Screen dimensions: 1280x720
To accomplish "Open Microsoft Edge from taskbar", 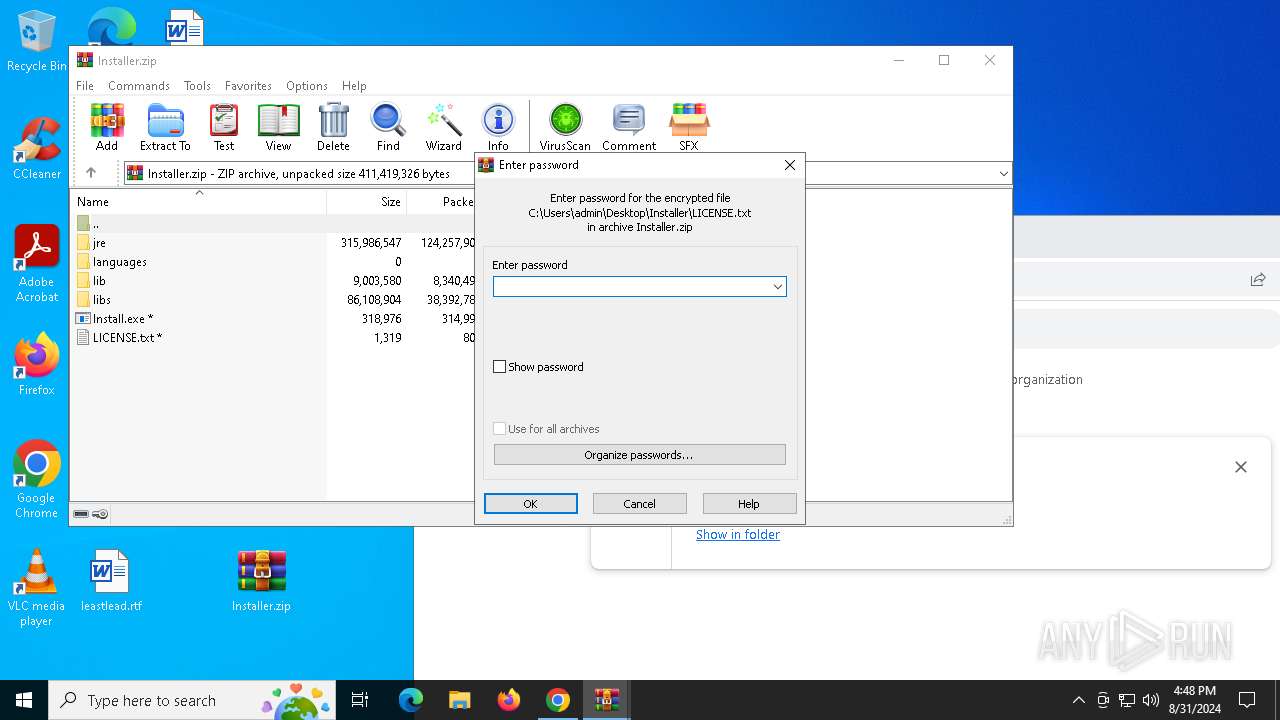I will (x=411, y=700).
